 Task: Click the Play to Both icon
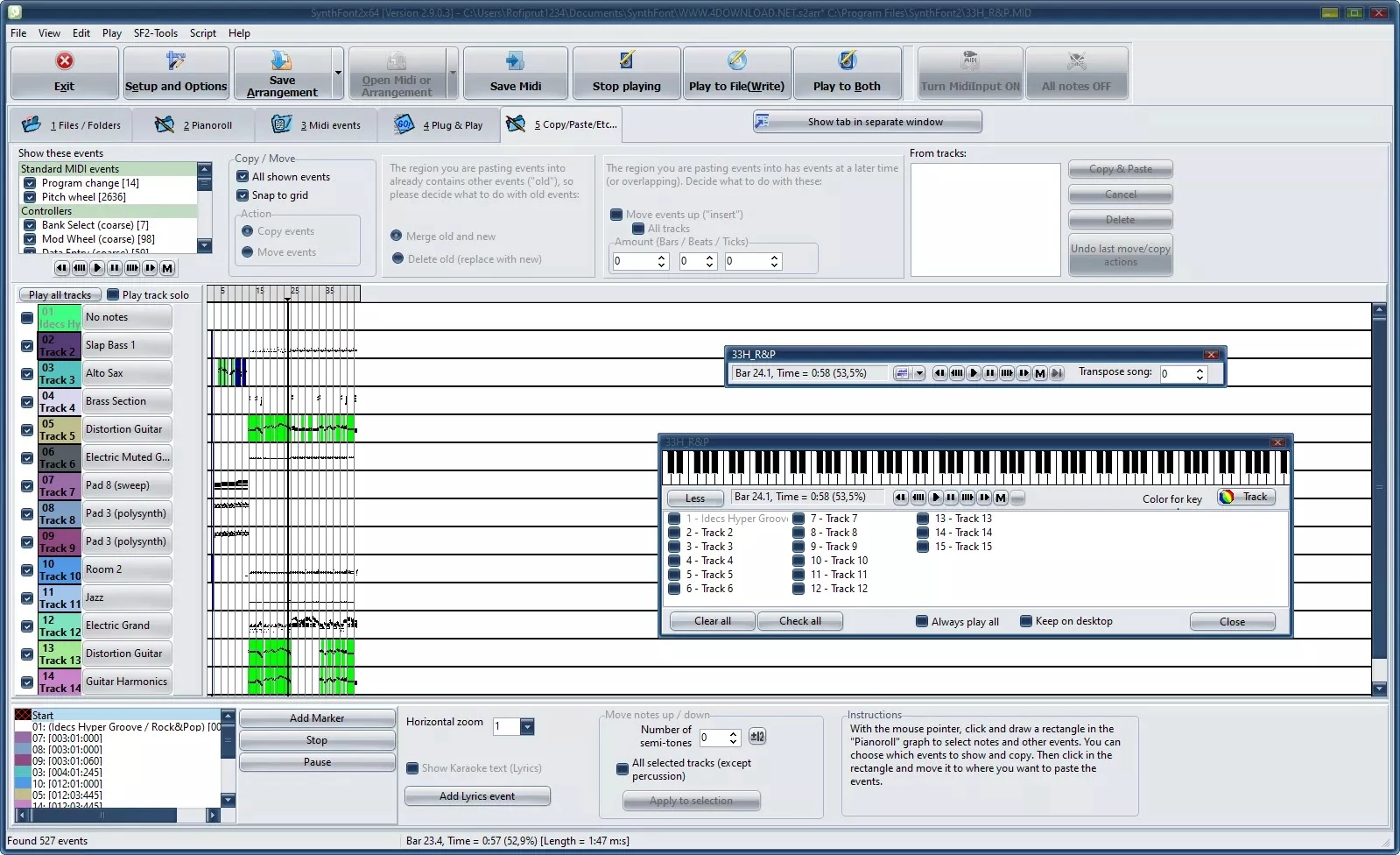[847, 61]
